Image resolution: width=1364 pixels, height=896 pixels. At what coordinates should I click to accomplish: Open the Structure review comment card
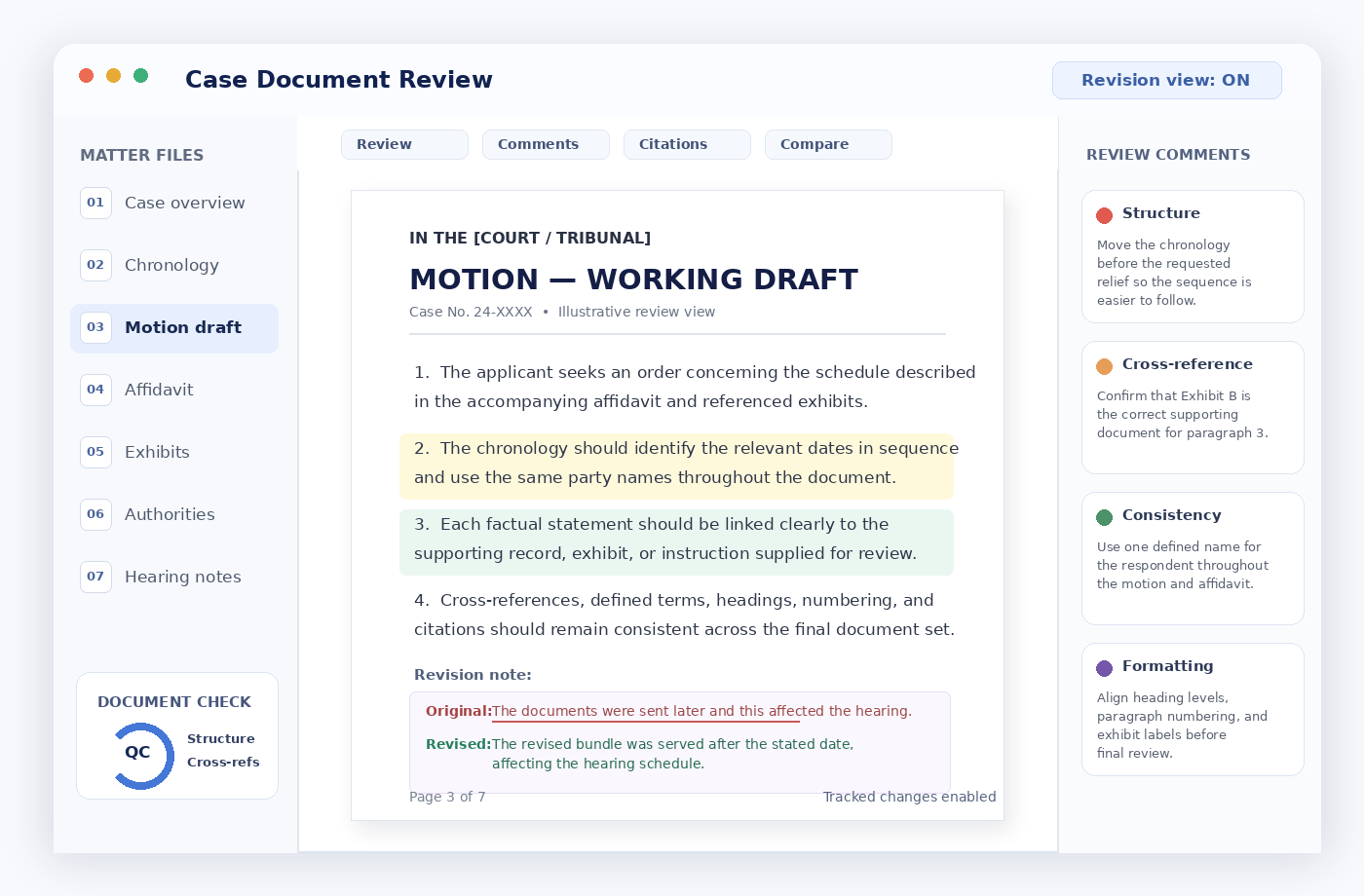point(1193,256)
